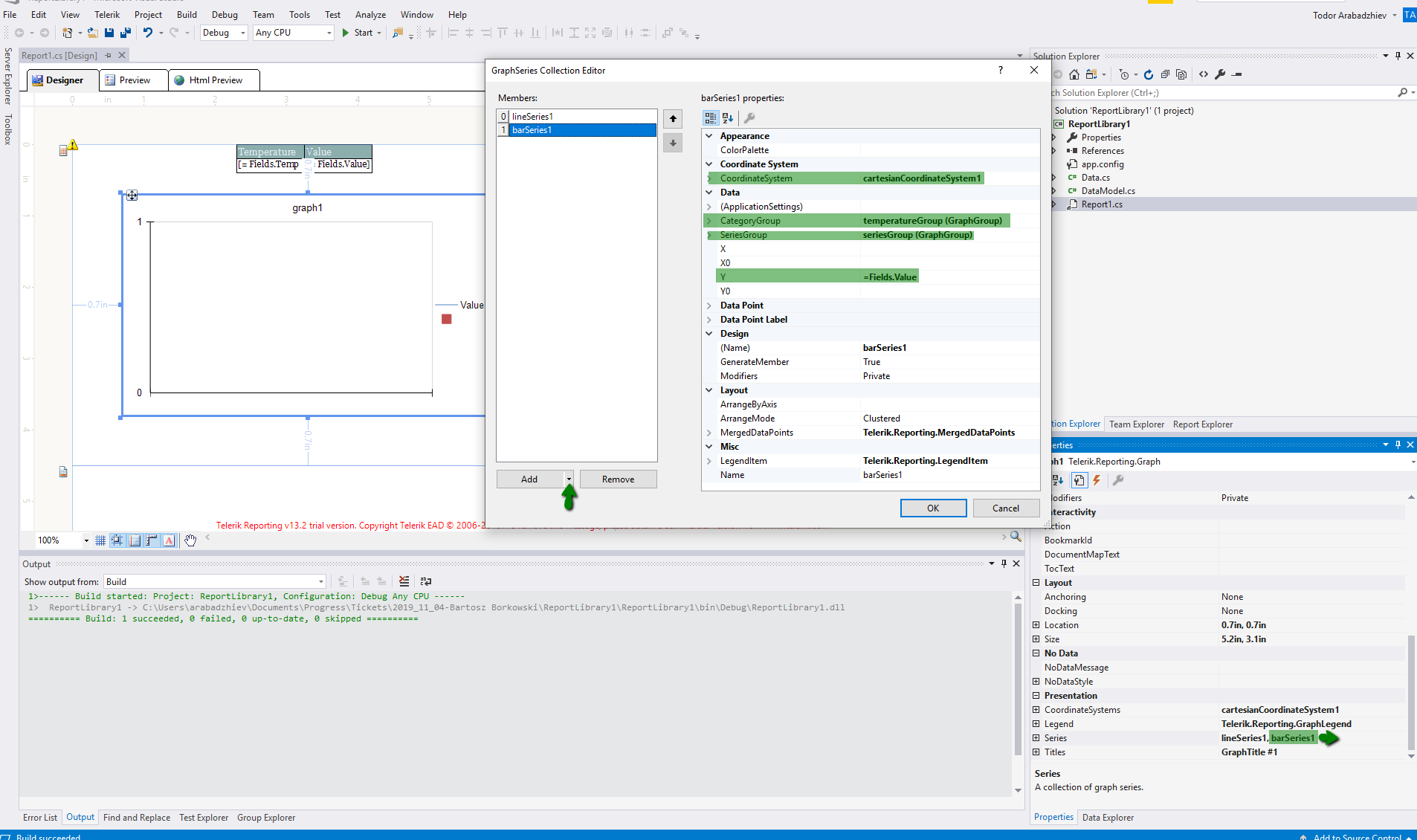Open the Telerik menu
This screenshot has height=840, width=1417.
pos(106,15)
